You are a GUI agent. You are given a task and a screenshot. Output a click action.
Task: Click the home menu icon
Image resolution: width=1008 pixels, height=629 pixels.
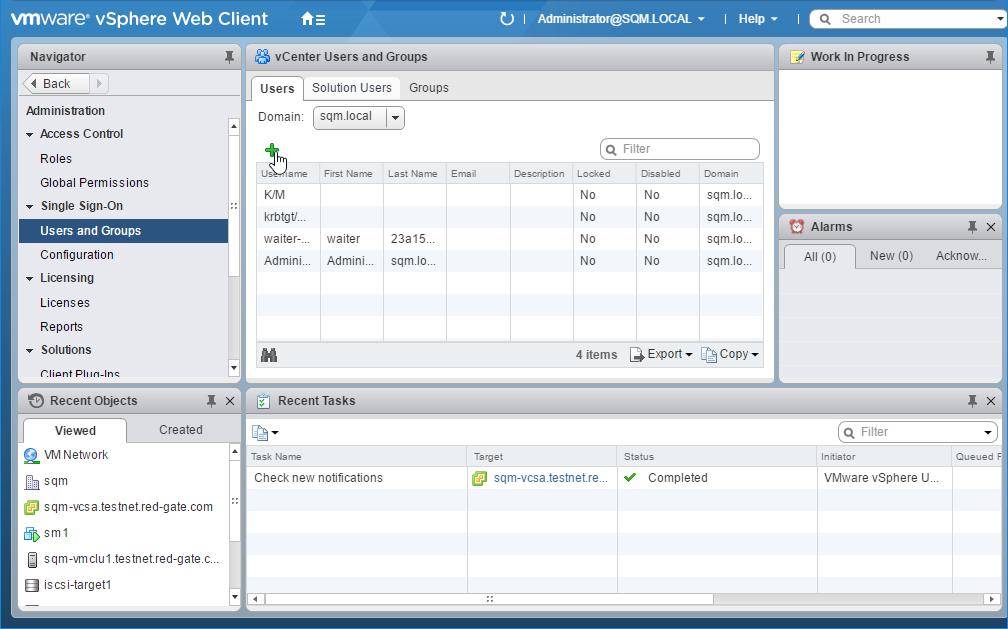point(312,19)
